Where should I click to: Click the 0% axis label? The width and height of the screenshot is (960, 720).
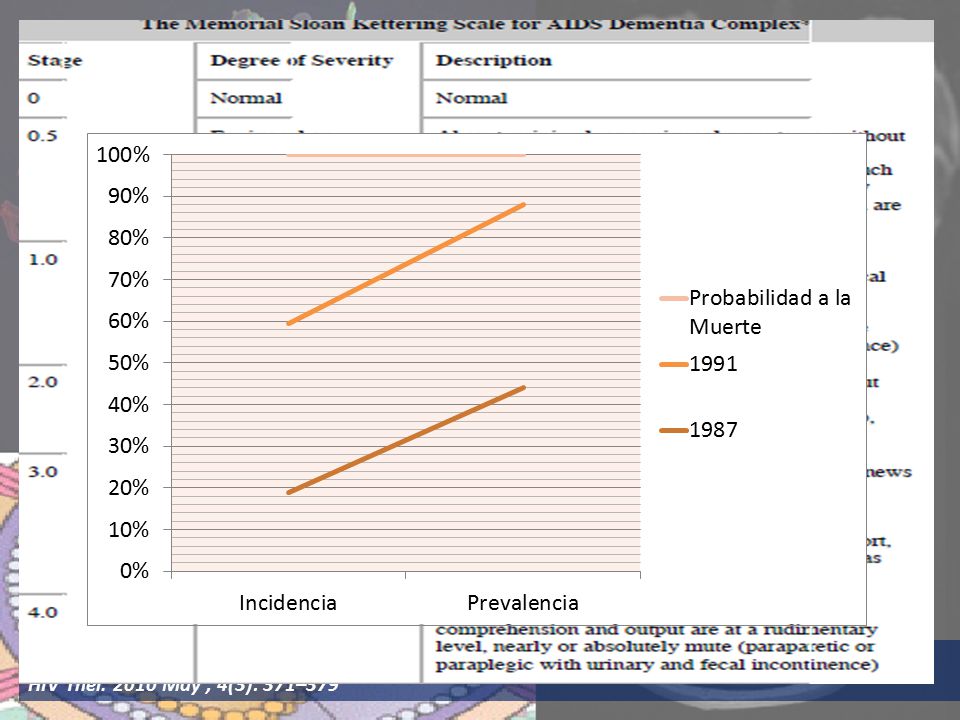(x=134, y=571)
